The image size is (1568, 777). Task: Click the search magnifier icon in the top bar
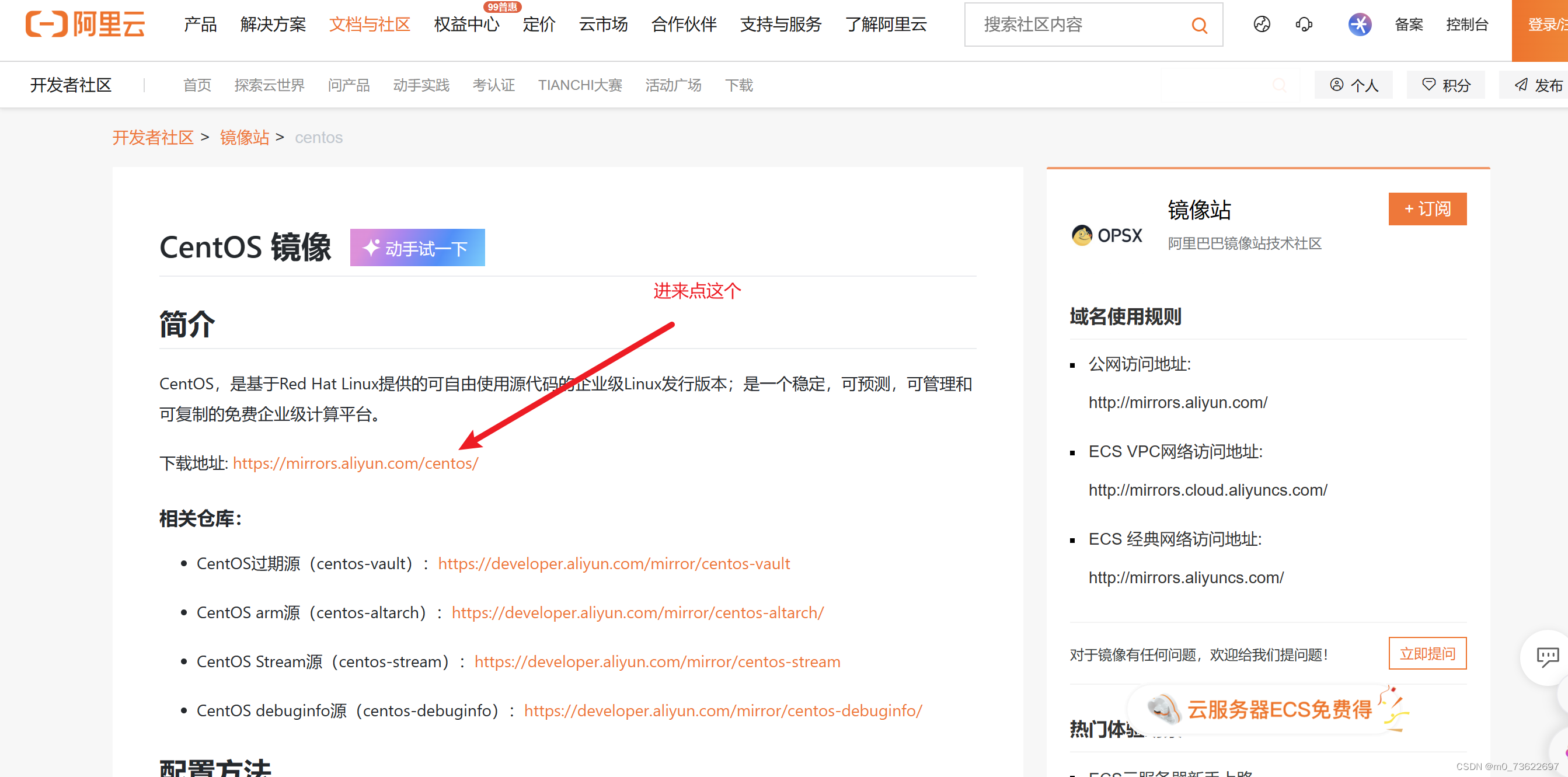tap(1199, 25)
